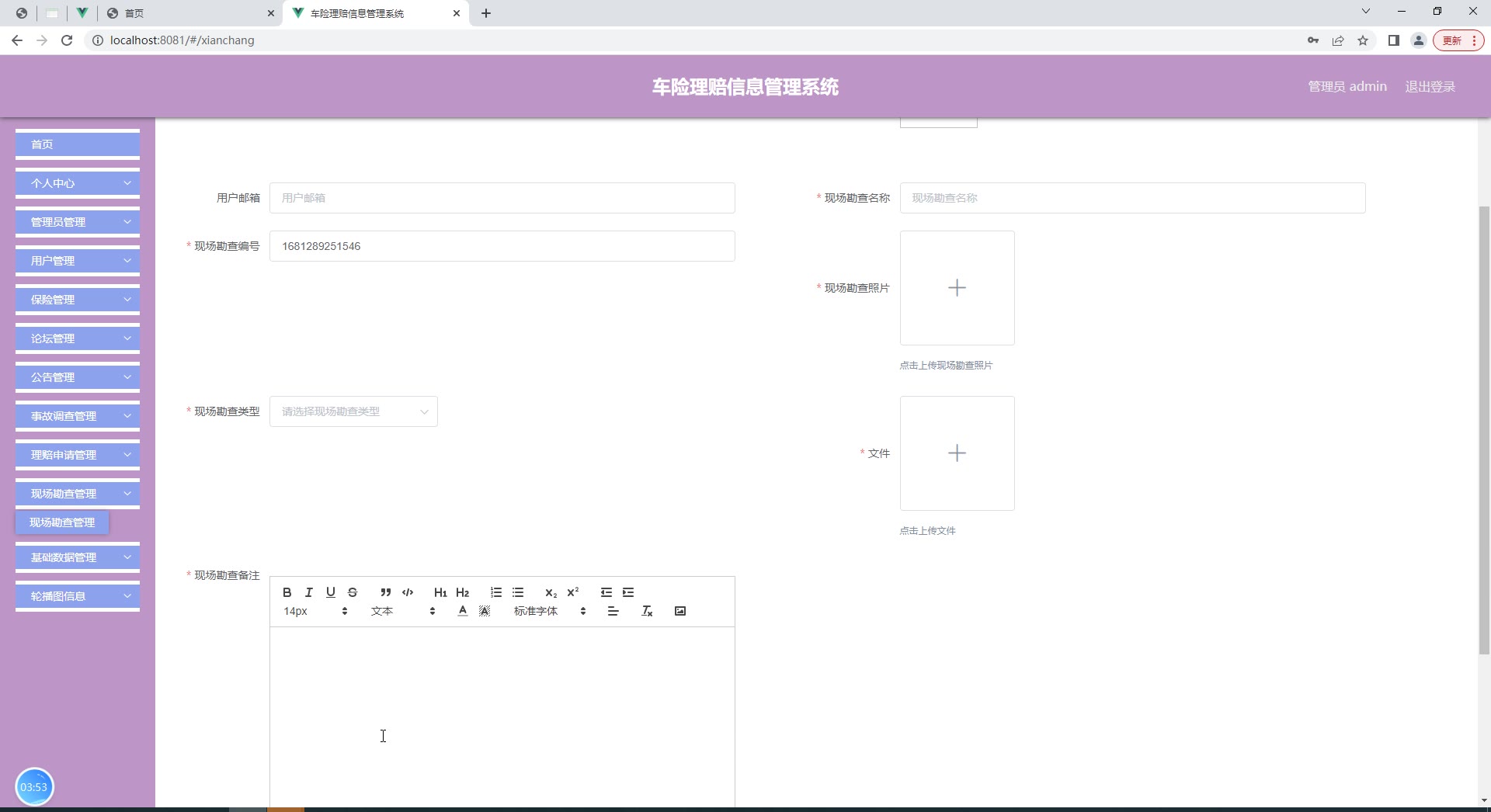Viewport: 1491px width, 812px height.
Task: Focus the 现场勘查编号 input field
Action: [502, 246]
